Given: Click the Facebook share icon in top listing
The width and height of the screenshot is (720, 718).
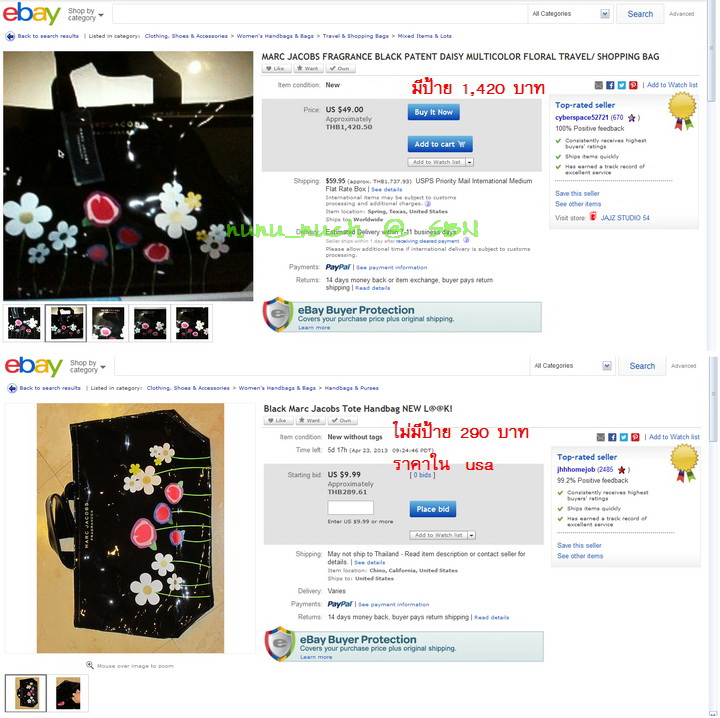Looking at the screenshot, I should coord(610,85).
